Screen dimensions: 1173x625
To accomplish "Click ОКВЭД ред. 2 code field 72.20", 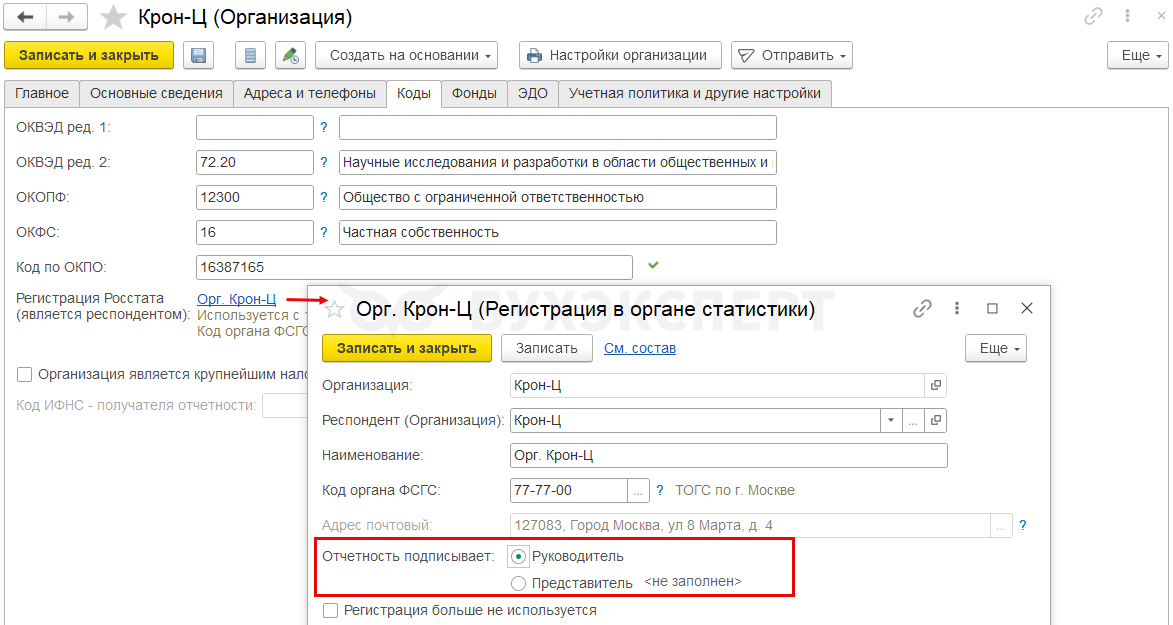I will [x=254, y=162].
